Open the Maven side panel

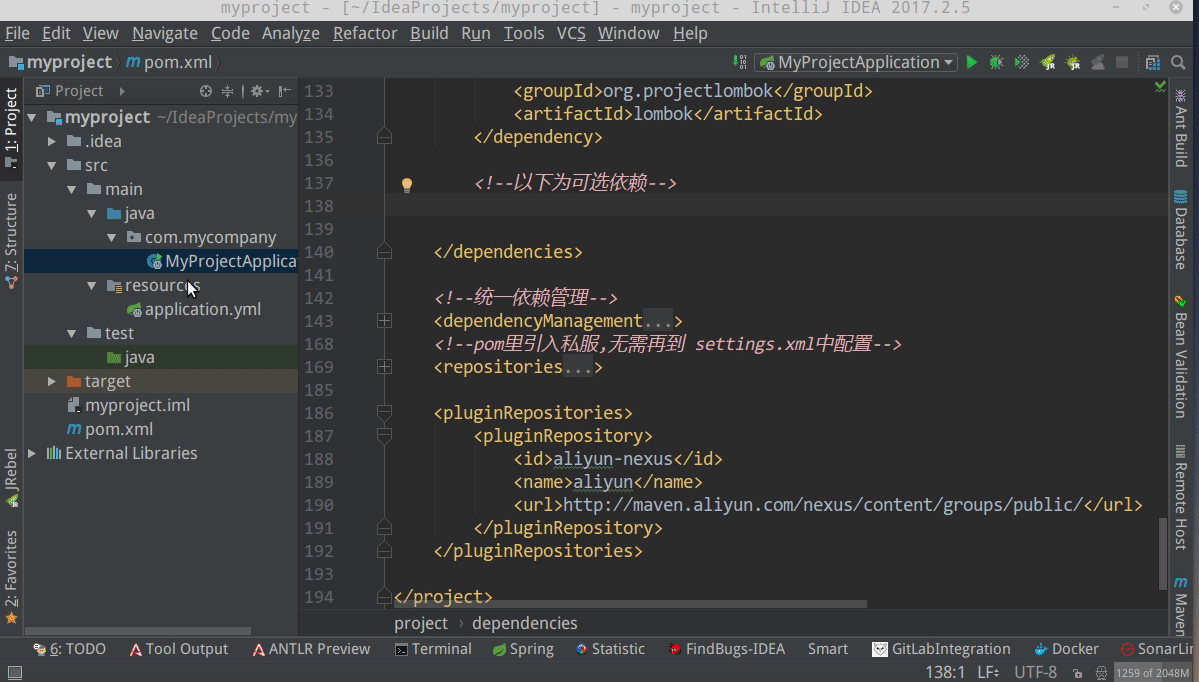[x=1181, y=606]
